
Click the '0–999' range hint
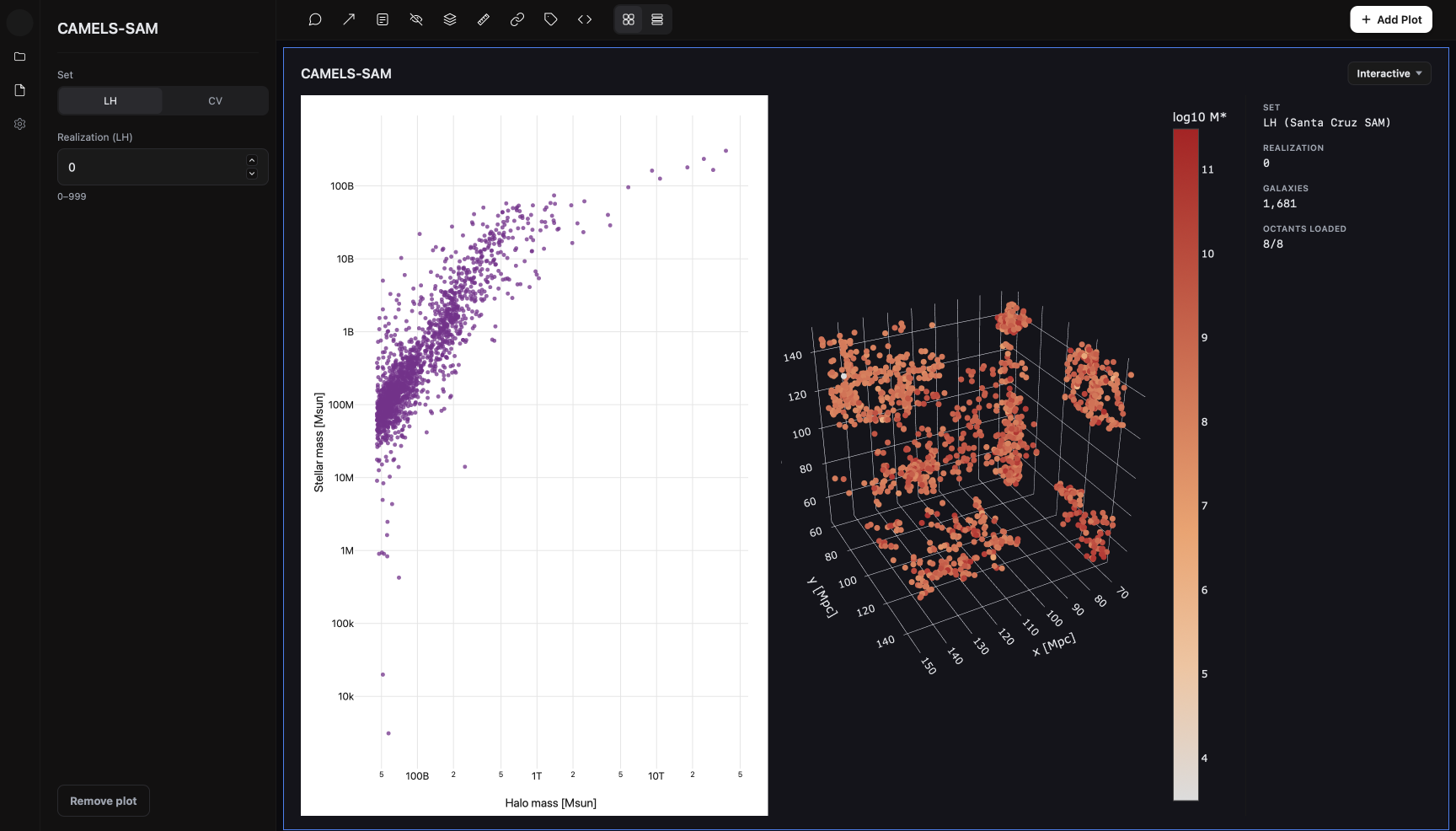click(72, 196)
